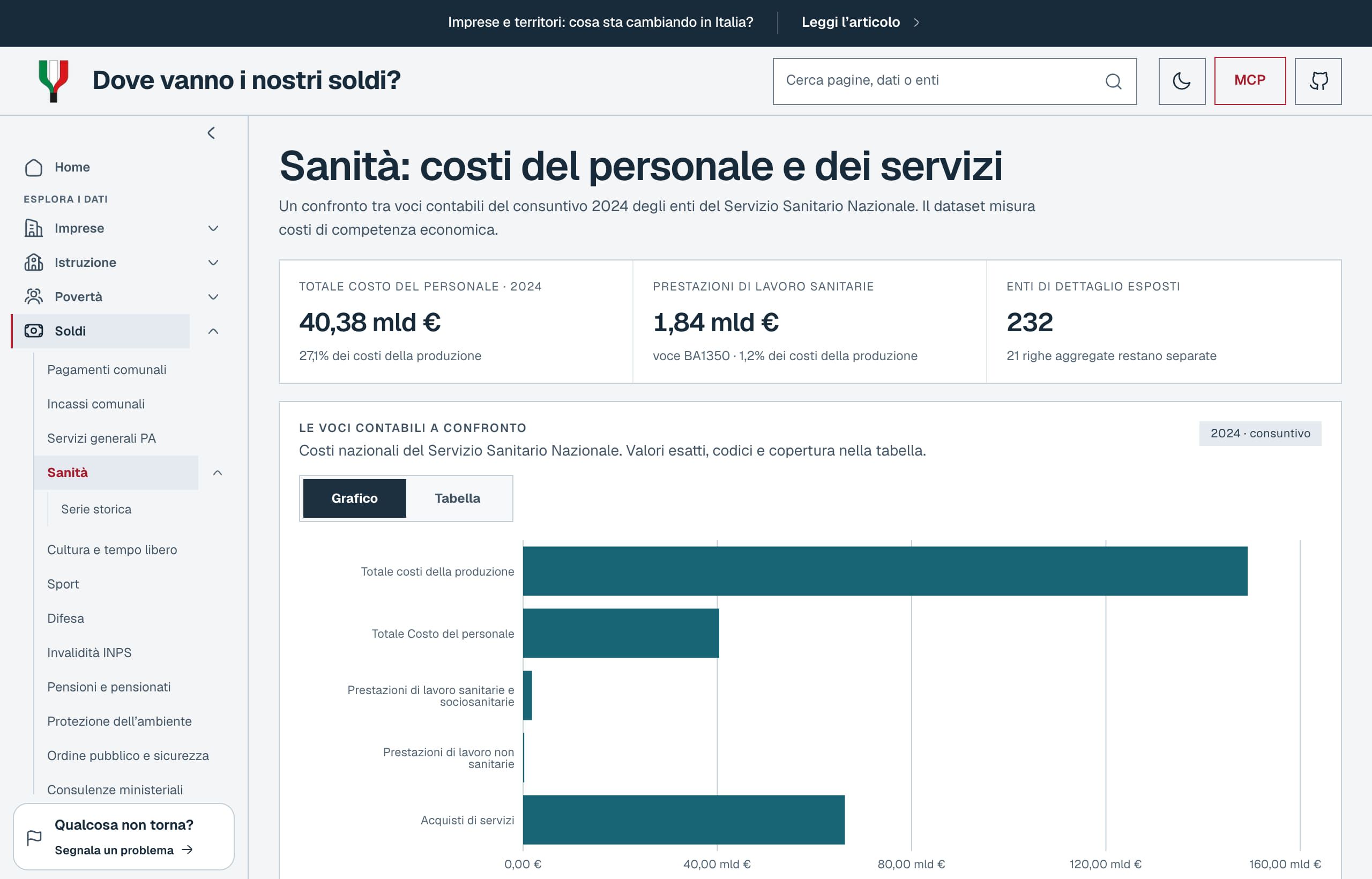Image resolution: width=1372 pixels, height=879 pixels.
Task: Expand the Imprese section chevron
Action: (x=213, y=228)
